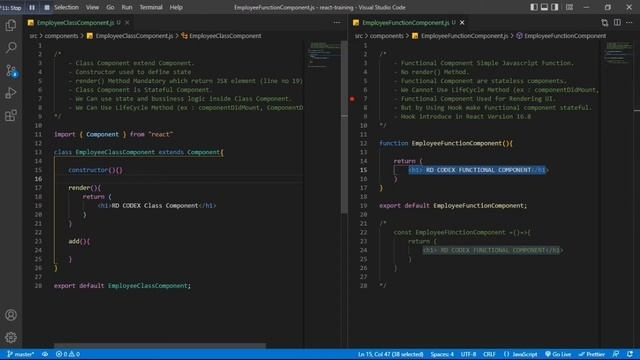Toggle the breakpoint dot at line 7
This screenshot has height=360, width=640.
[x=352, y=99]
